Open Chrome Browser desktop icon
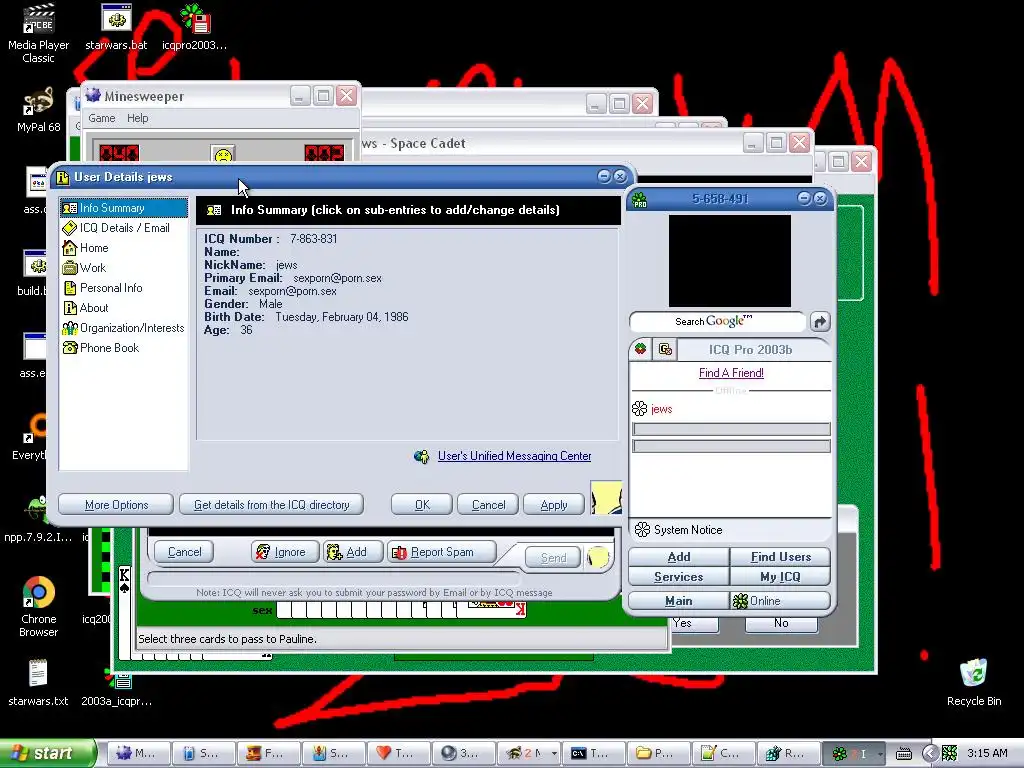This screenshot has height=768, width=1024. 39,607
